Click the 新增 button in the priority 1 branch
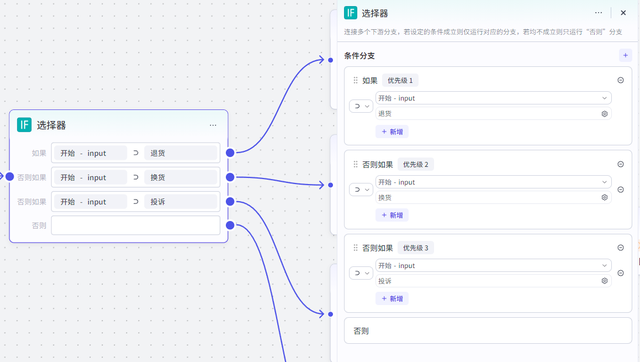 [392, 131]
